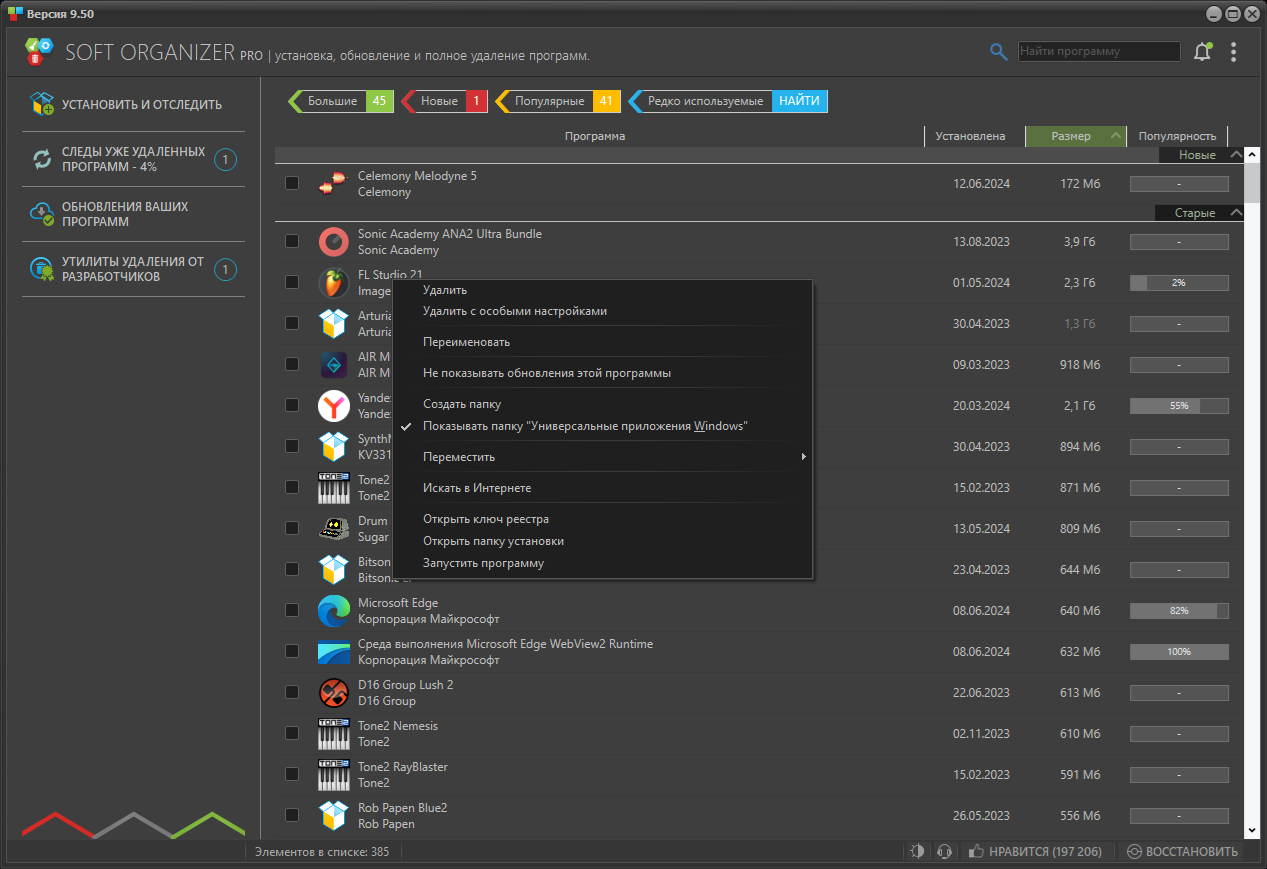Click the Microsoft Edge program icon
This screenshot has width=1267, height=869.
(x=333, y=610)
